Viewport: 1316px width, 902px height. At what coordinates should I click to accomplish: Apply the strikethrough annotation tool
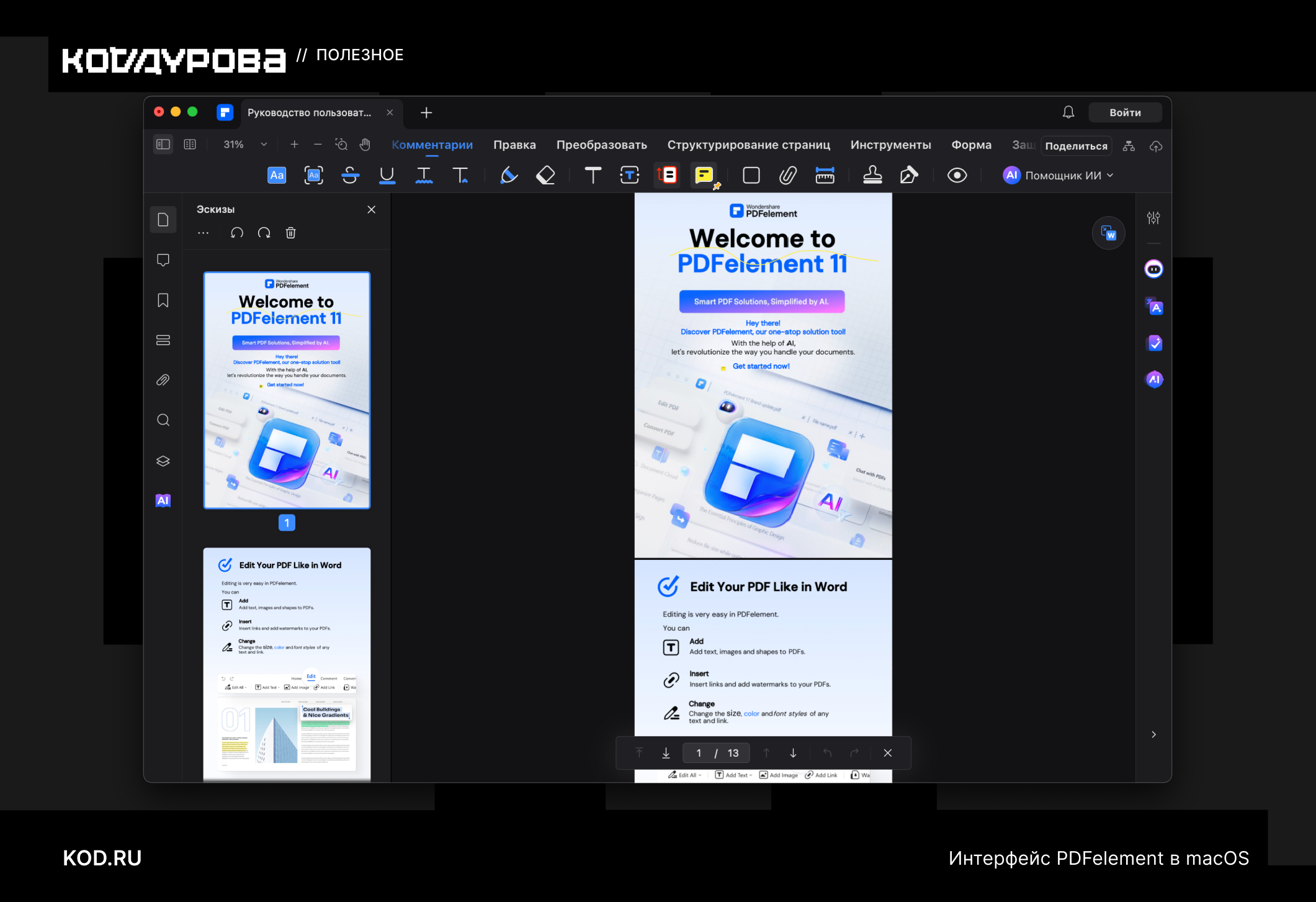click(350, 176)
